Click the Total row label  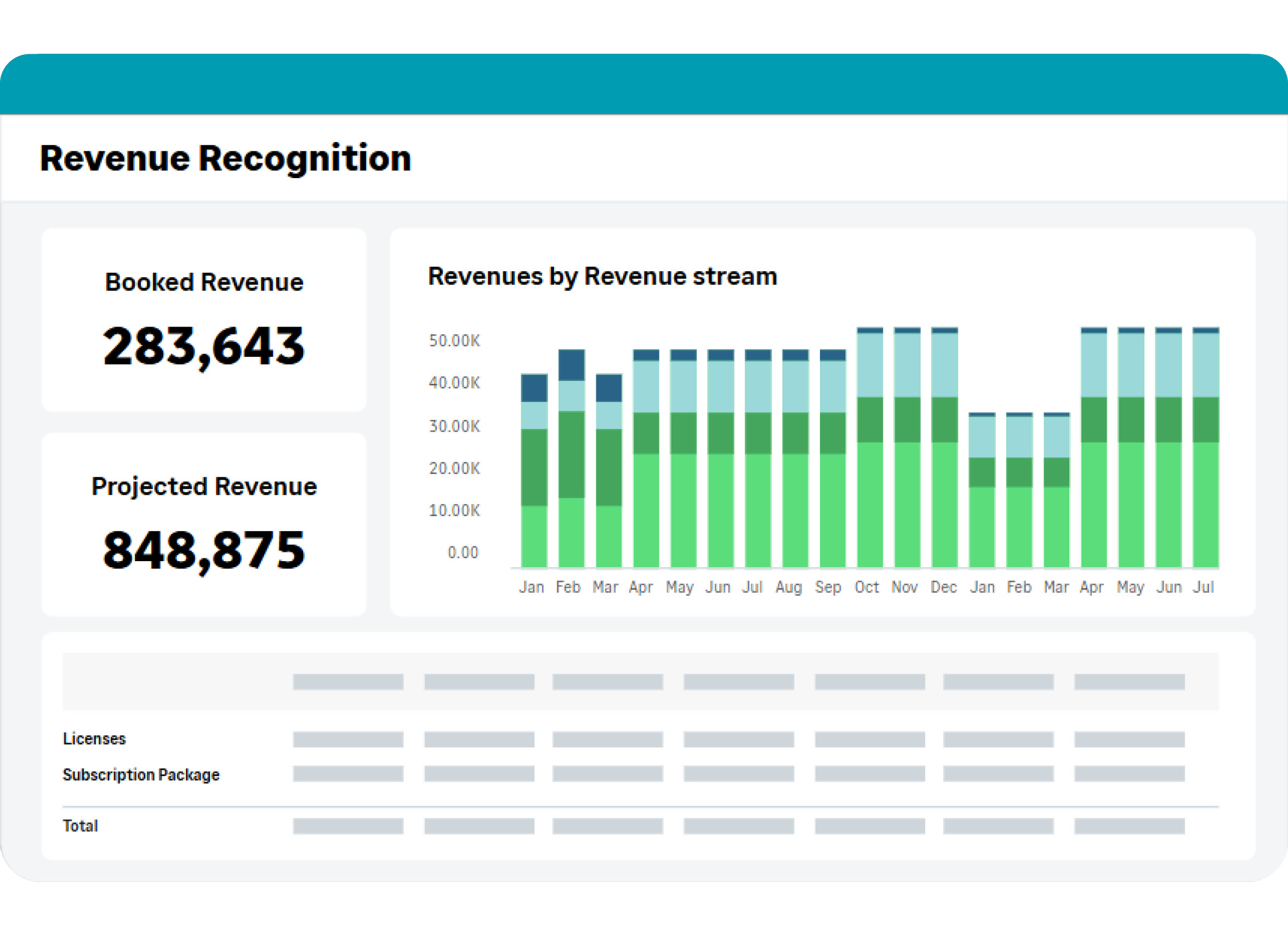[x=80, y=826]
